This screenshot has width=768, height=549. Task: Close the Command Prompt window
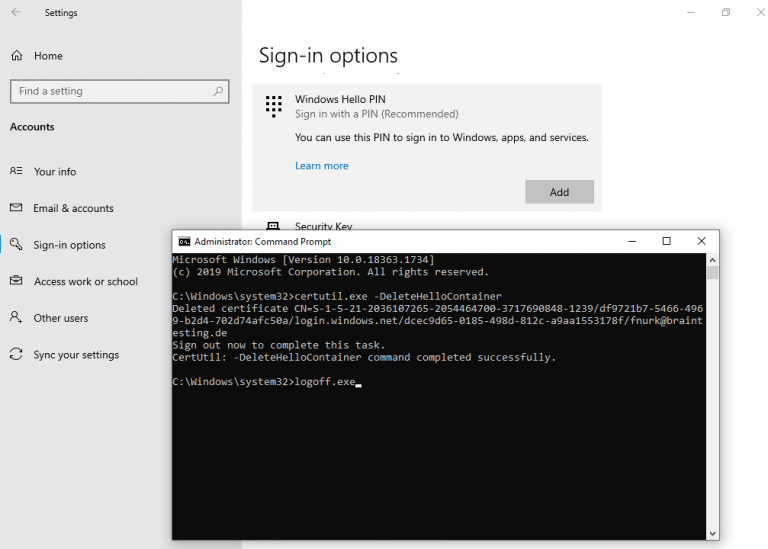tap(701, 241)
